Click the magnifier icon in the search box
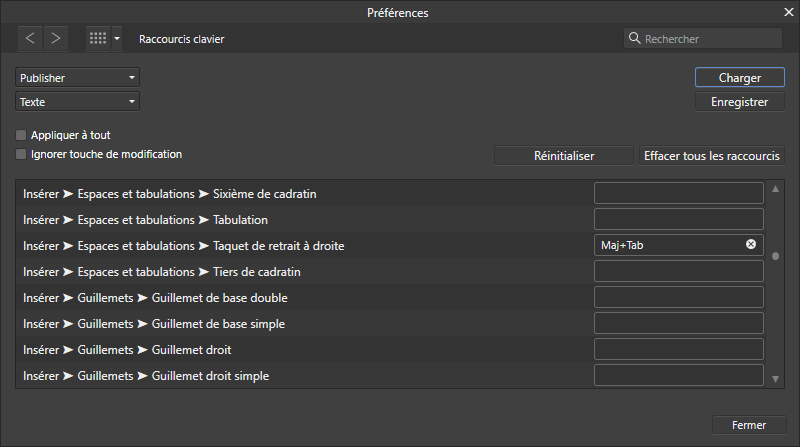800x447 pixels. 634,38
